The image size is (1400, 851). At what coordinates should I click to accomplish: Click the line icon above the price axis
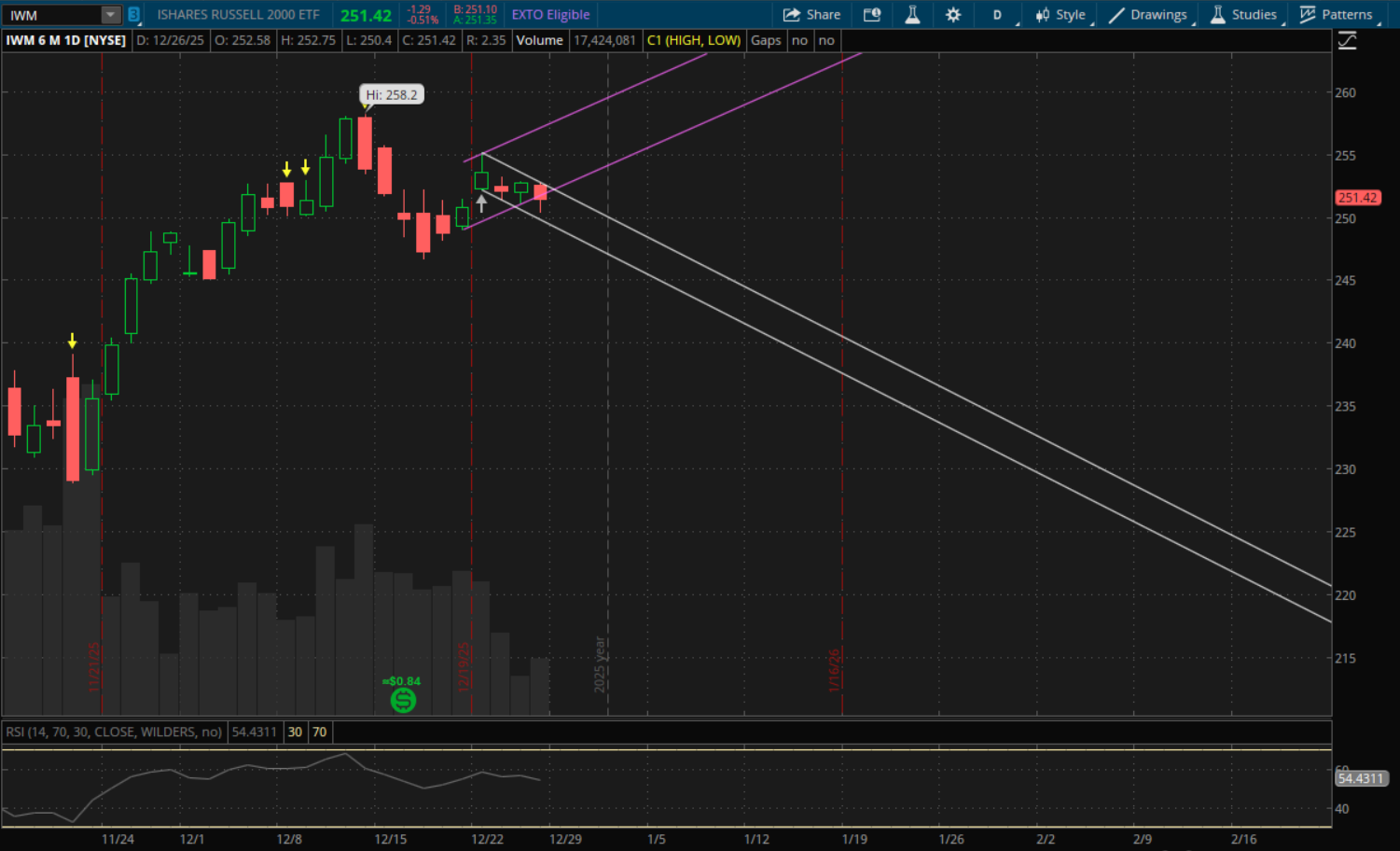click(x=1347, y=40)
